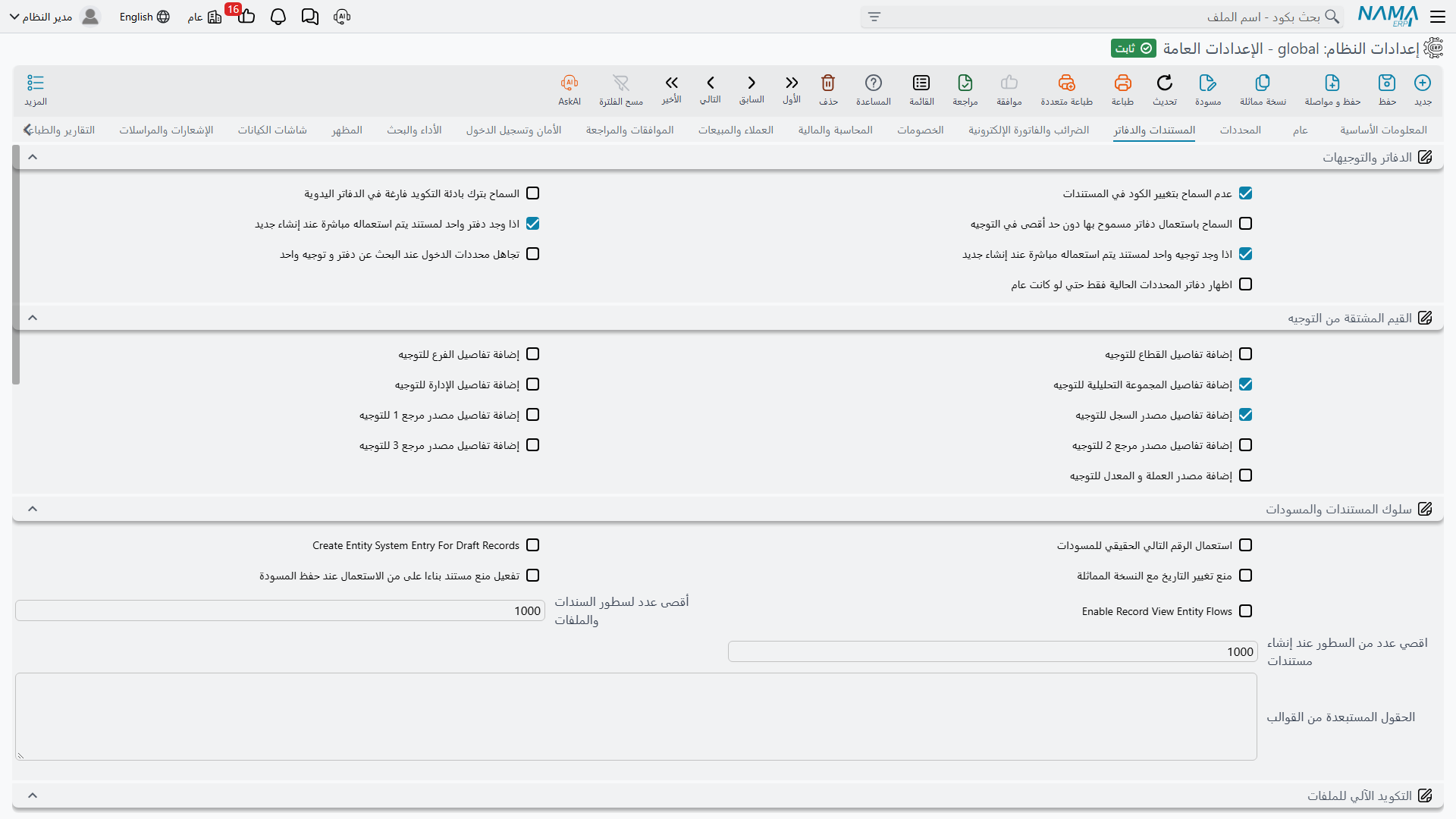Click the طباعة (Print) icon
Viewport: 1456px width, 819px height.
point(1122,83)
